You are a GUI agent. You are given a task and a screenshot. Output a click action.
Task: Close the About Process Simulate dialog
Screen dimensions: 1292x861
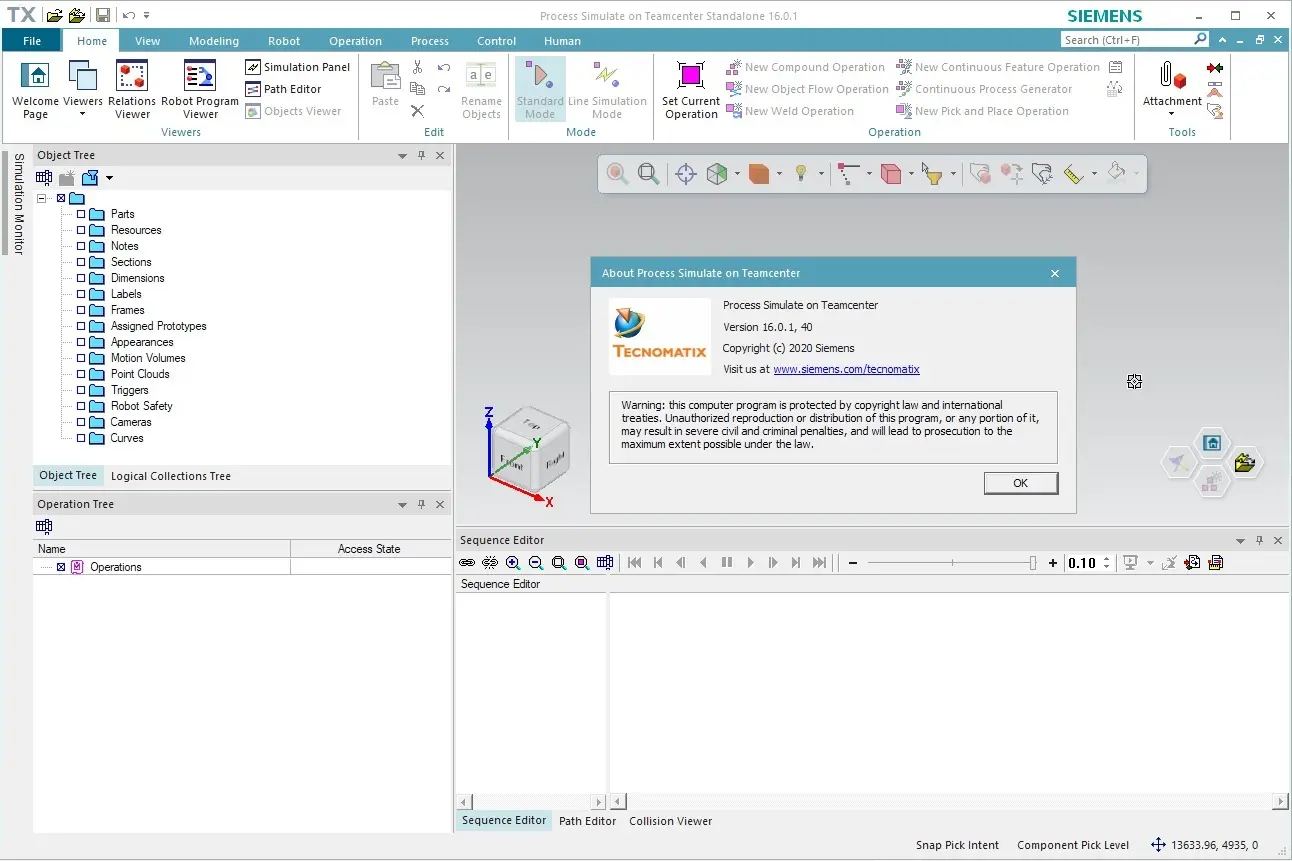[1055, 273]
